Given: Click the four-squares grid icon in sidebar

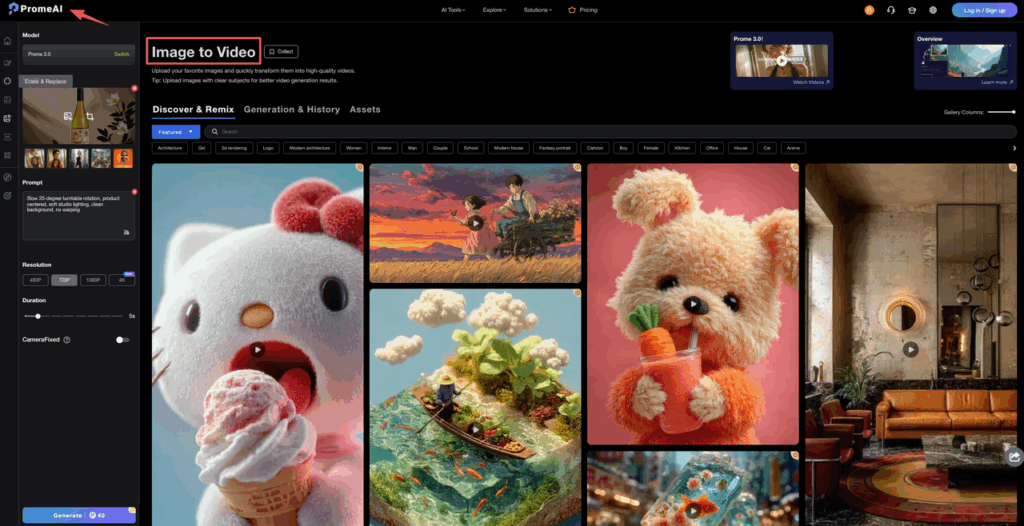Looking at the screenshot, I should [7, 155].
